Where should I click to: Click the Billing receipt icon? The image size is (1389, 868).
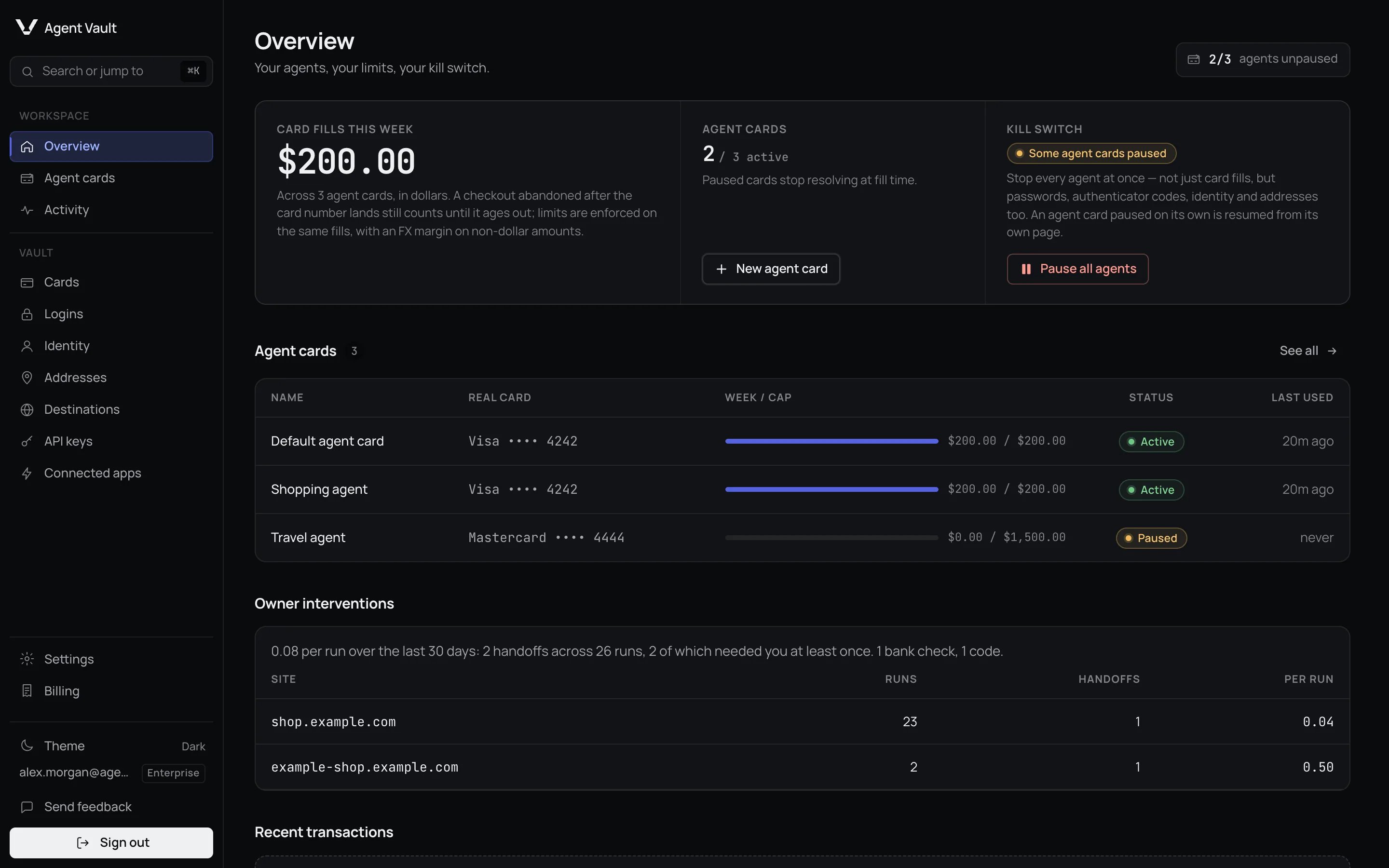pyautogui.click(x=27, y=691)
